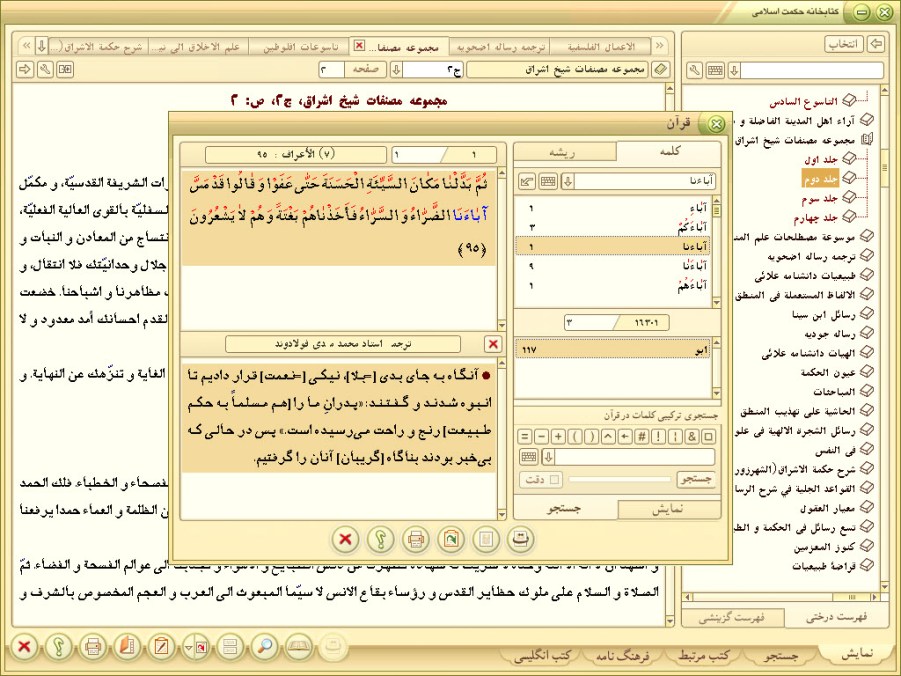Click the green copy/export icon in Quran dialog
Screen dimensions: 901x676
click(x=450, y=539)
